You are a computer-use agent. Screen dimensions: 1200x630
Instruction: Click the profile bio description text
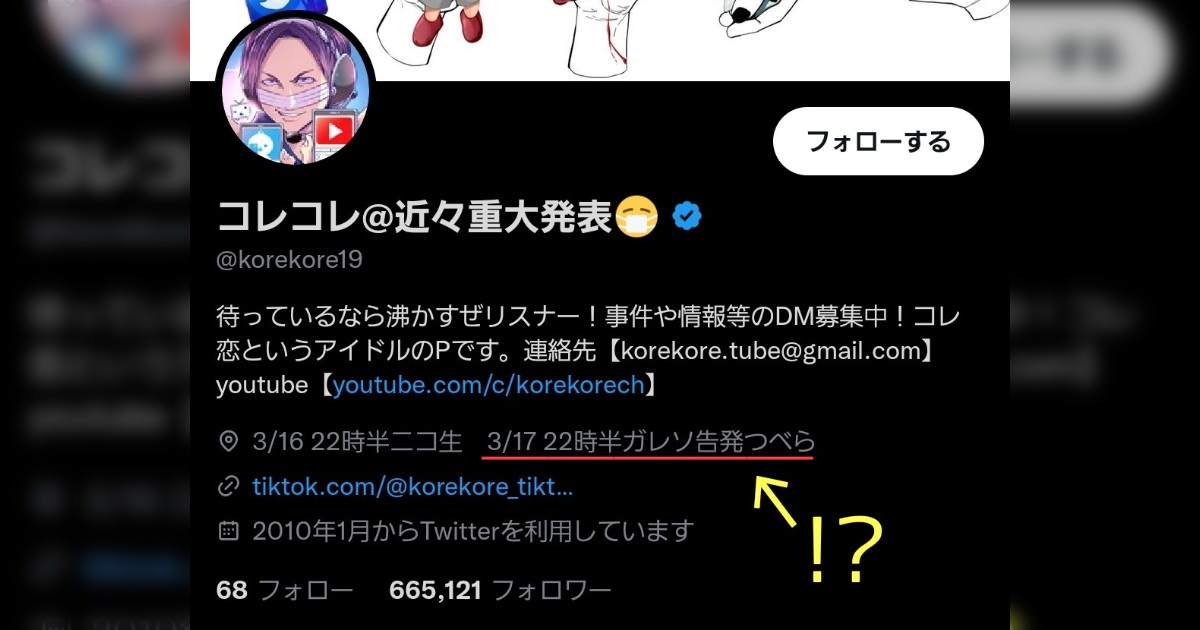(589, 350)
